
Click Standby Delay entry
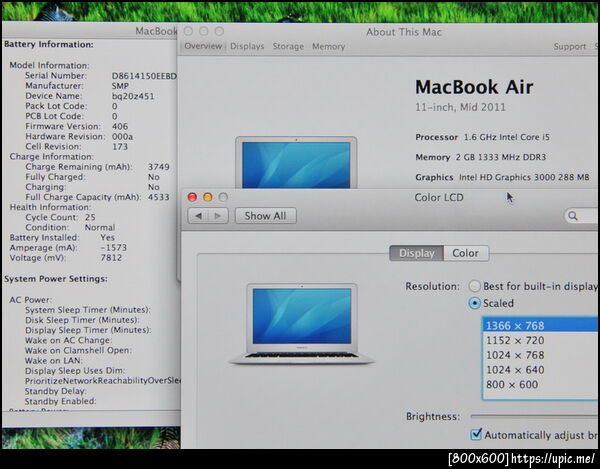point(56,391)
